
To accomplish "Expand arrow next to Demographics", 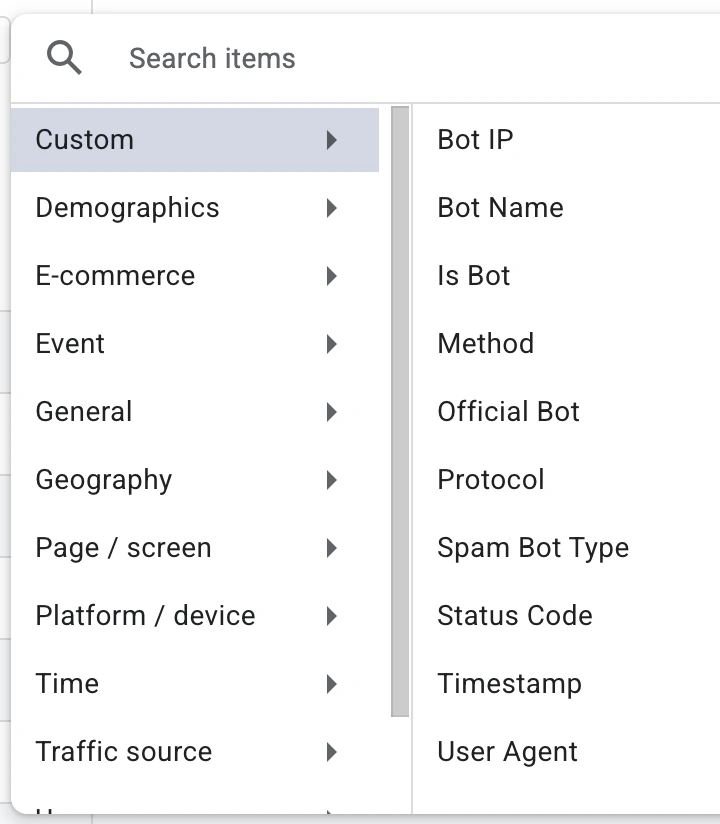I will click(332, 208).
